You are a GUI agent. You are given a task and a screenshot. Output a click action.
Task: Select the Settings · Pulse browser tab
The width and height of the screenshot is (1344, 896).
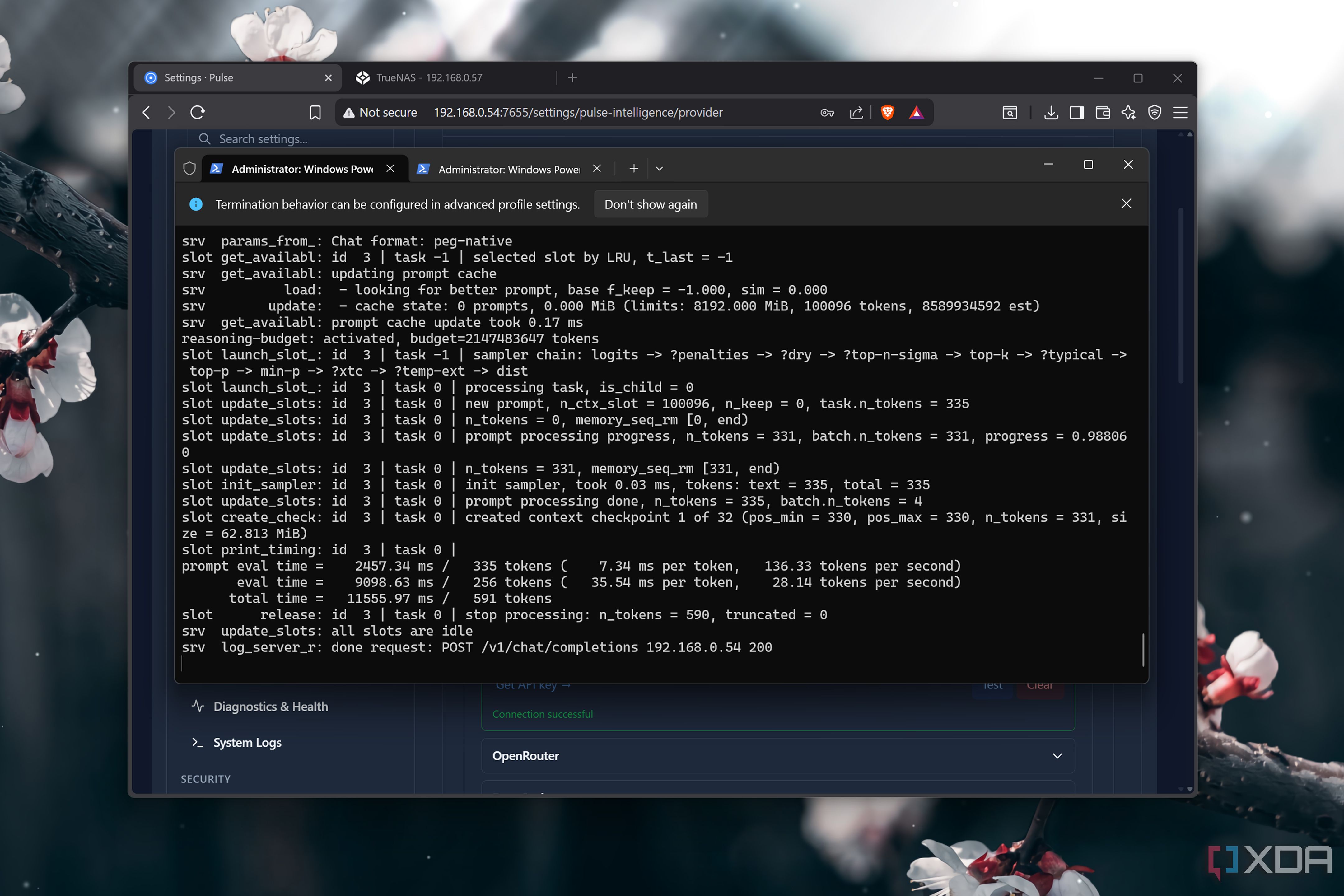coord(238,78)
